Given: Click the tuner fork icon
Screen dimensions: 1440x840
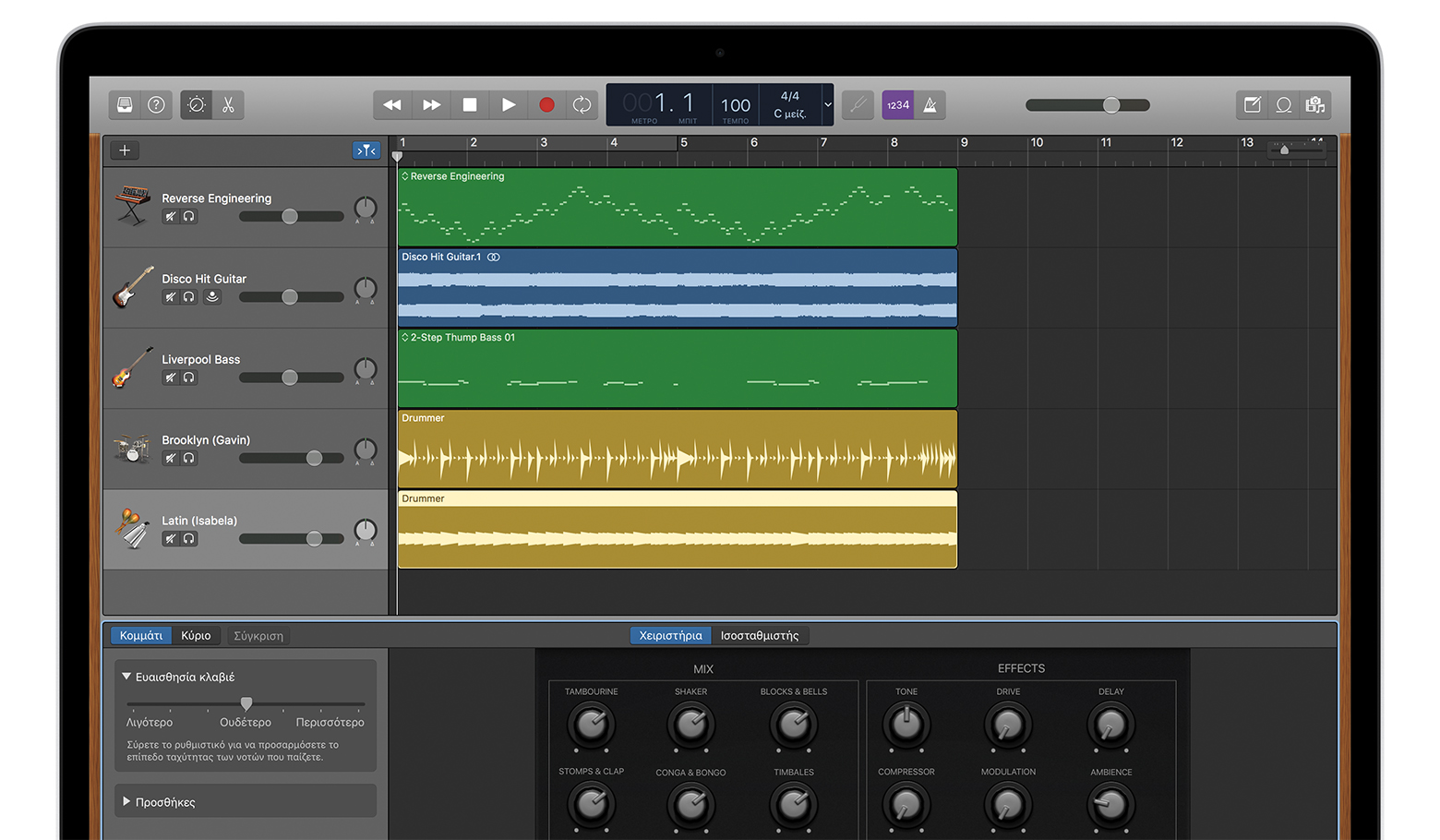Looking at the screenshot, I should tap(858, 105).
